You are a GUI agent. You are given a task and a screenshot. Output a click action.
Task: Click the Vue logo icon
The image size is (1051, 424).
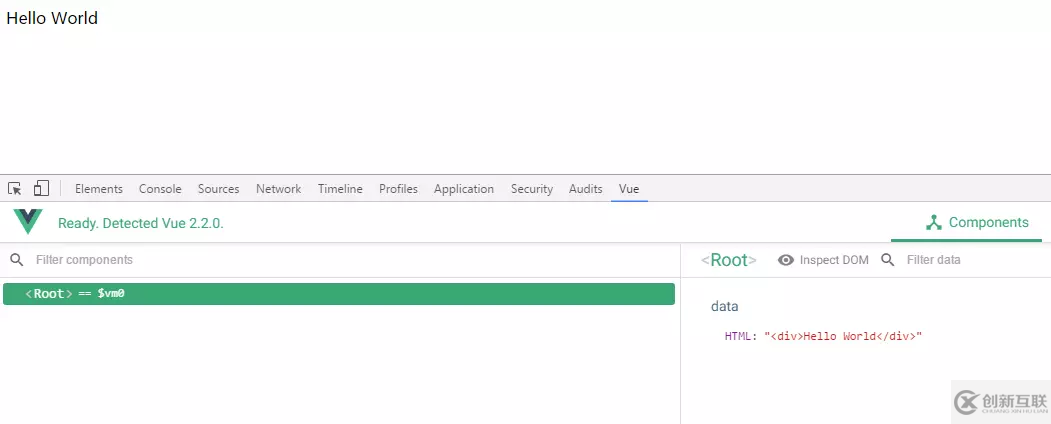coord(28,222)
